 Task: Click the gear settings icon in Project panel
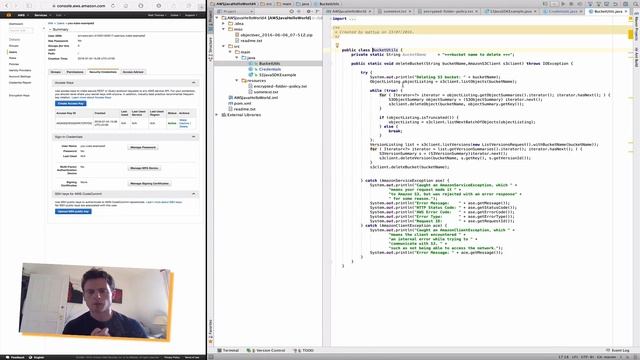[x=309, y=11]
